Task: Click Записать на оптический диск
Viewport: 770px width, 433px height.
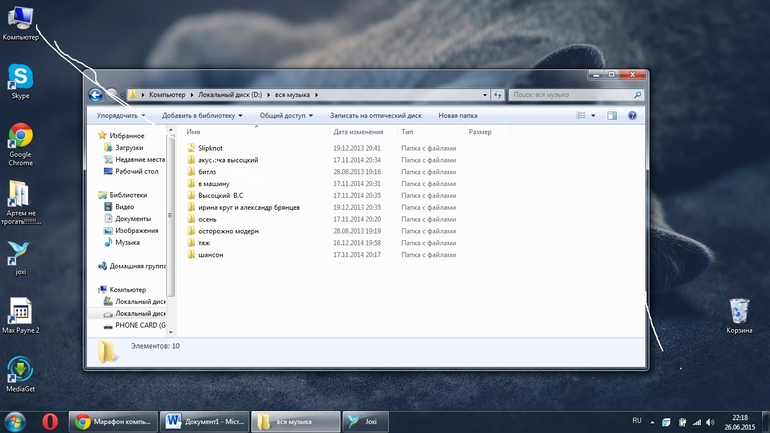Action: [x=375, y=116]
